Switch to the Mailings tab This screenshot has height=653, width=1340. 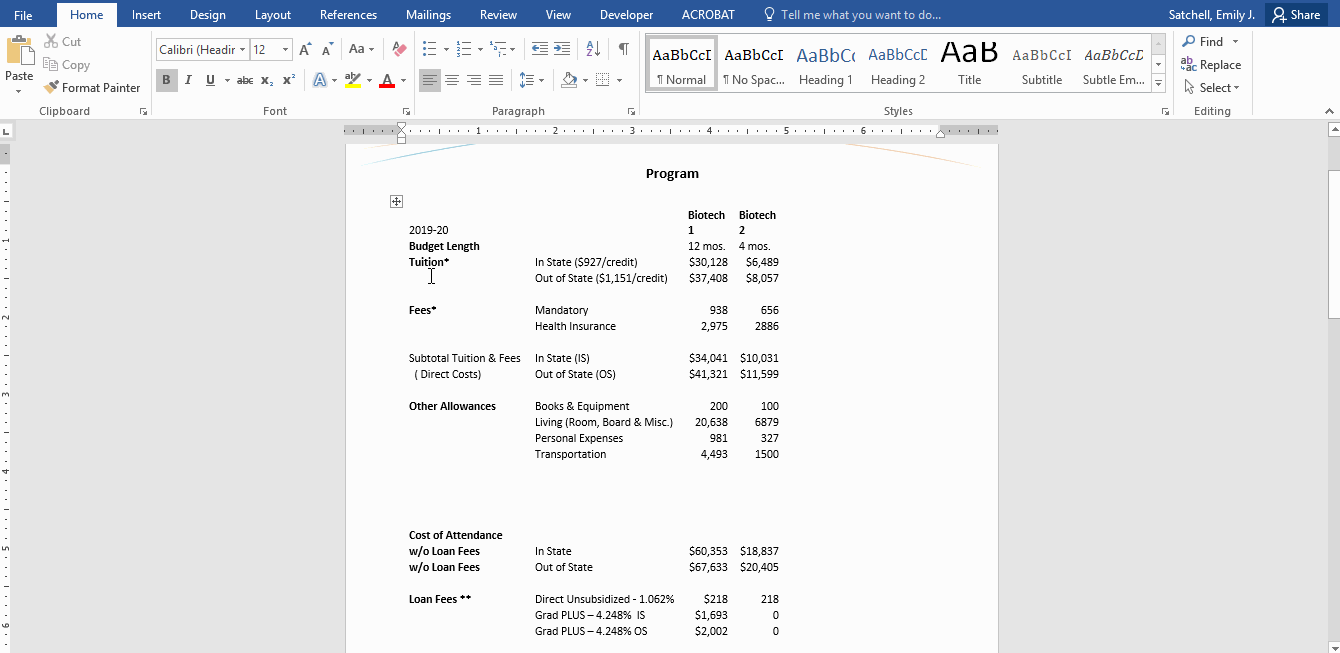(428, 14)
